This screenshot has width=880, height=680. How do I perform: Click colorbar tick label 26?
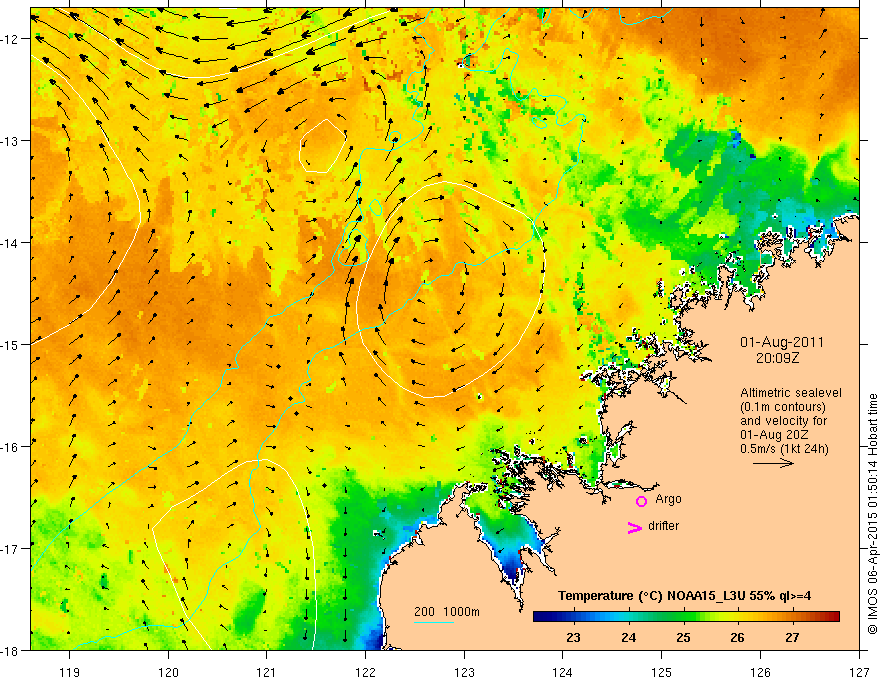point(737,638)
